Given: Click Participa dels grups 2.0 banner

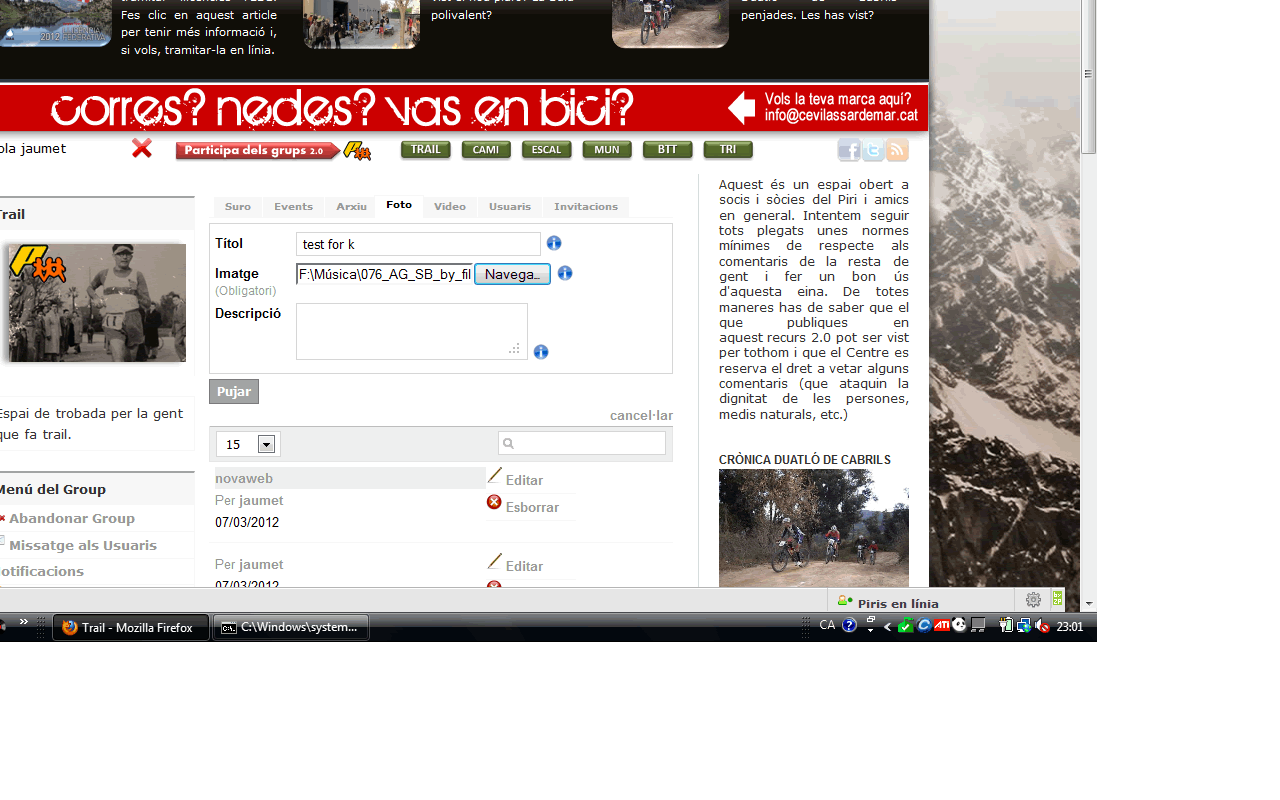Looking at the screenshot, I should point(259,151).
